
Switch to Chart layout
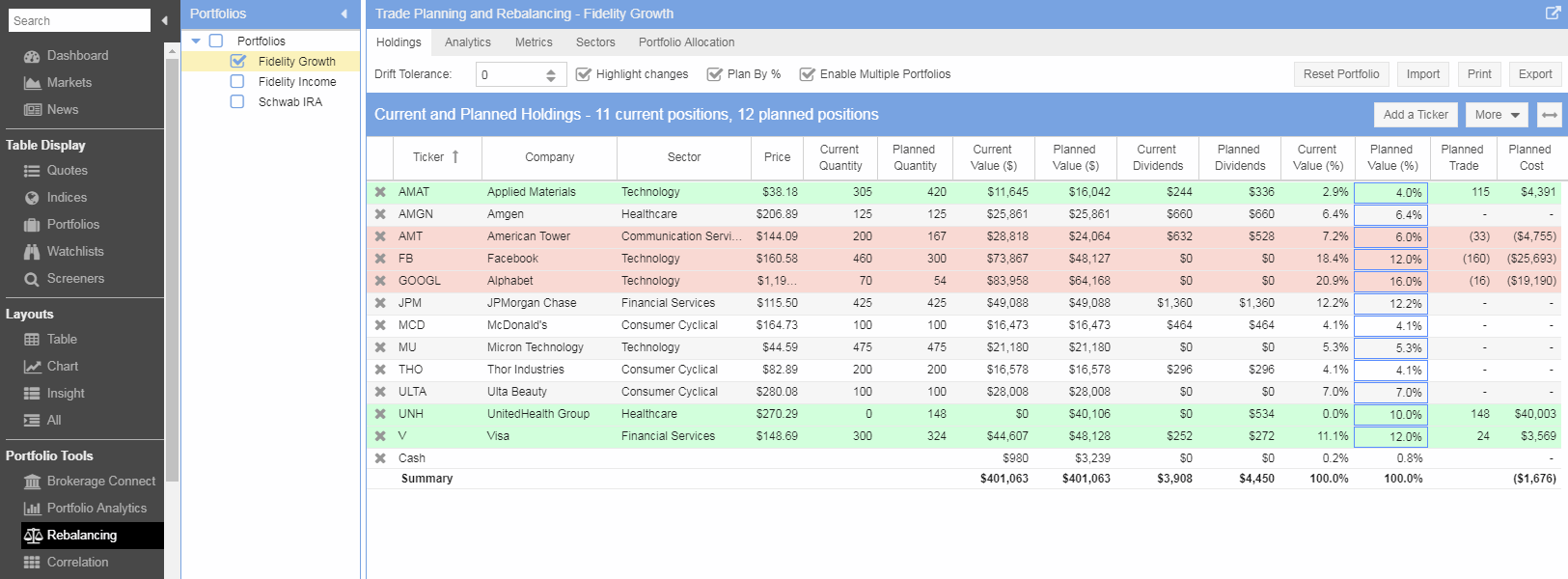tap(51, 367)
